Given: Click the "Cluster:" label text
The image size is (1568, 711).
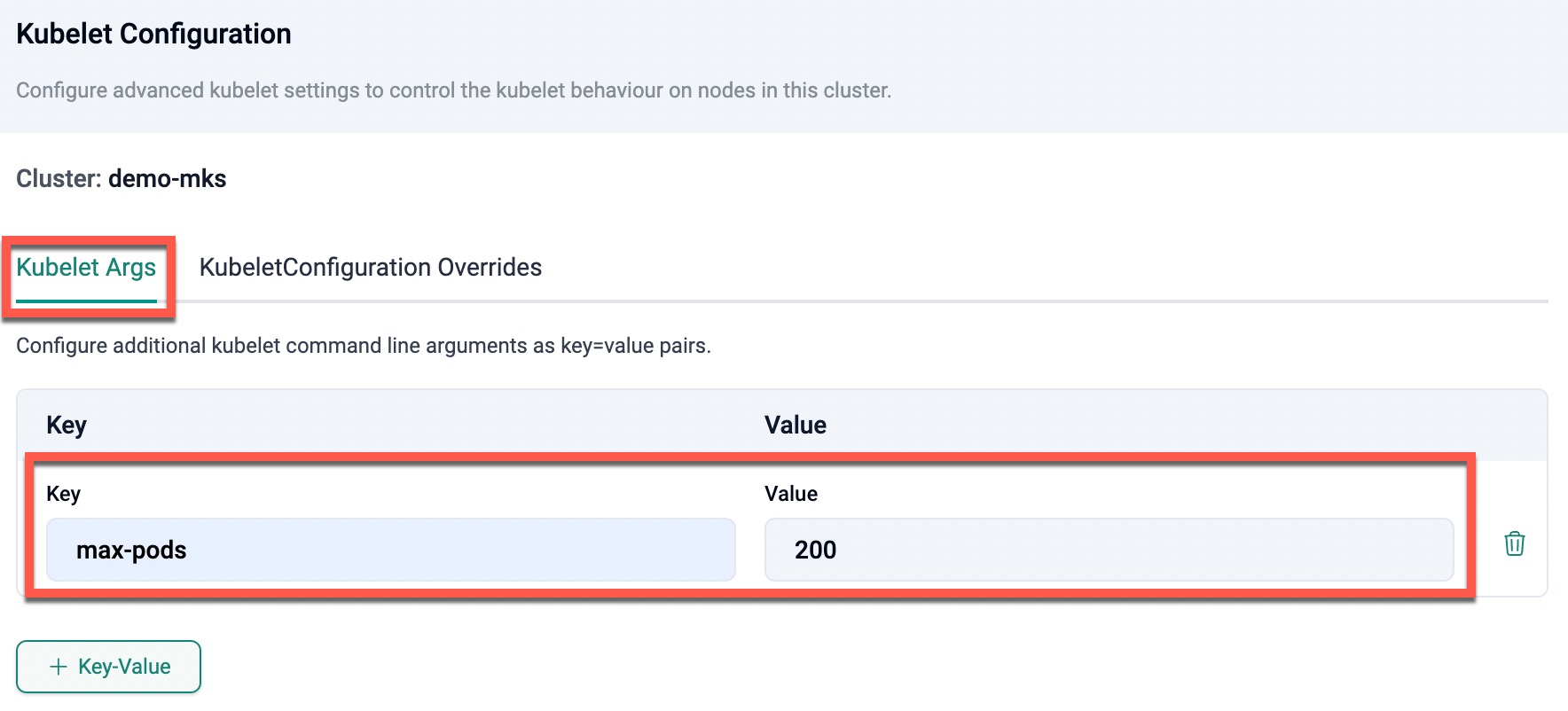Looking at the screenshot, I should pos(59,179).
